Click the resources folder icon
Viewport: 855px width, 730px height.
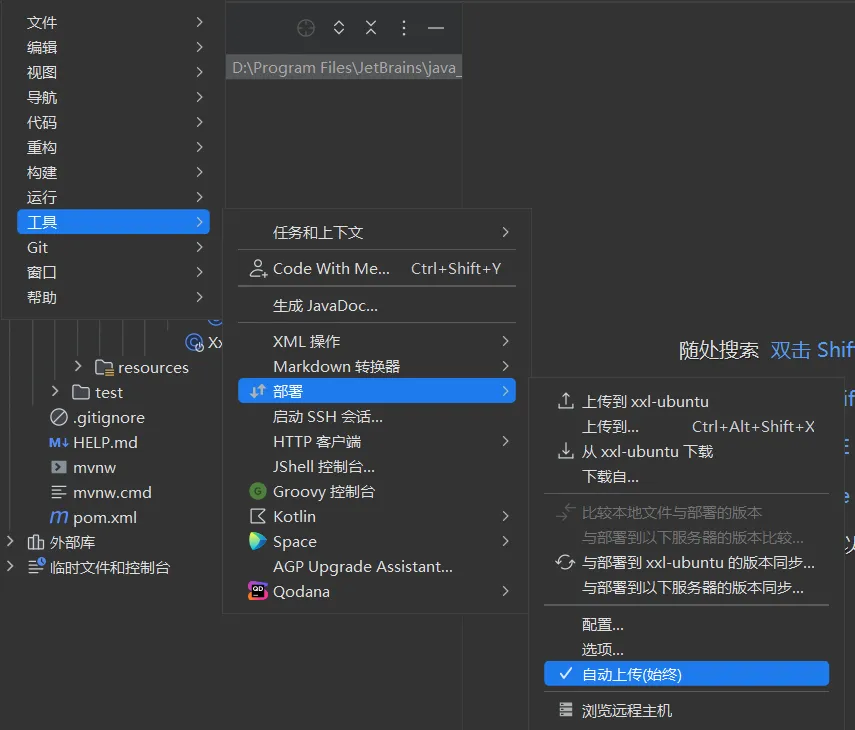[x=104, y=367]
